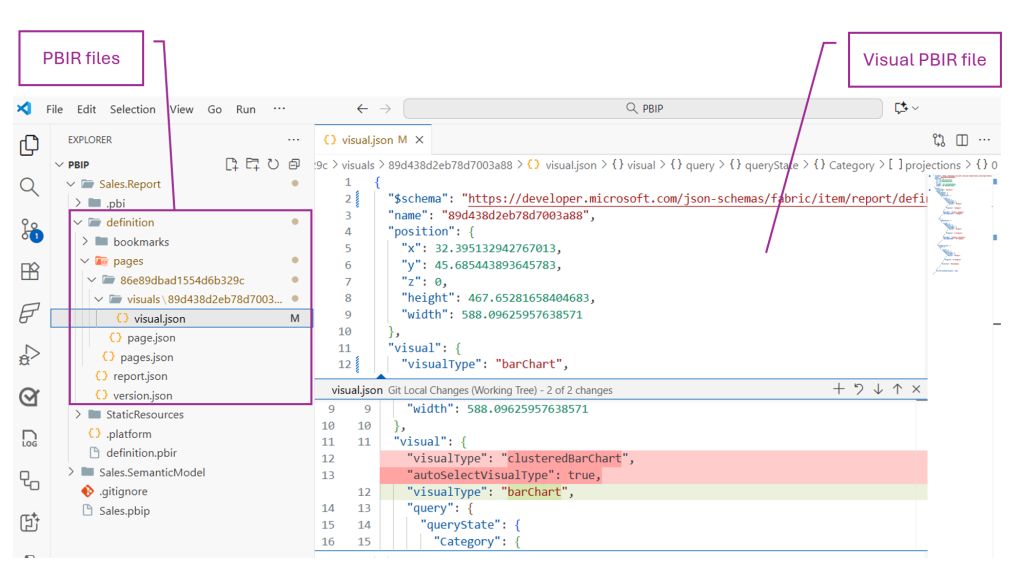Go to next change with down arrow
This screenshot has width=1024, height=578.
tap(878, 389)
